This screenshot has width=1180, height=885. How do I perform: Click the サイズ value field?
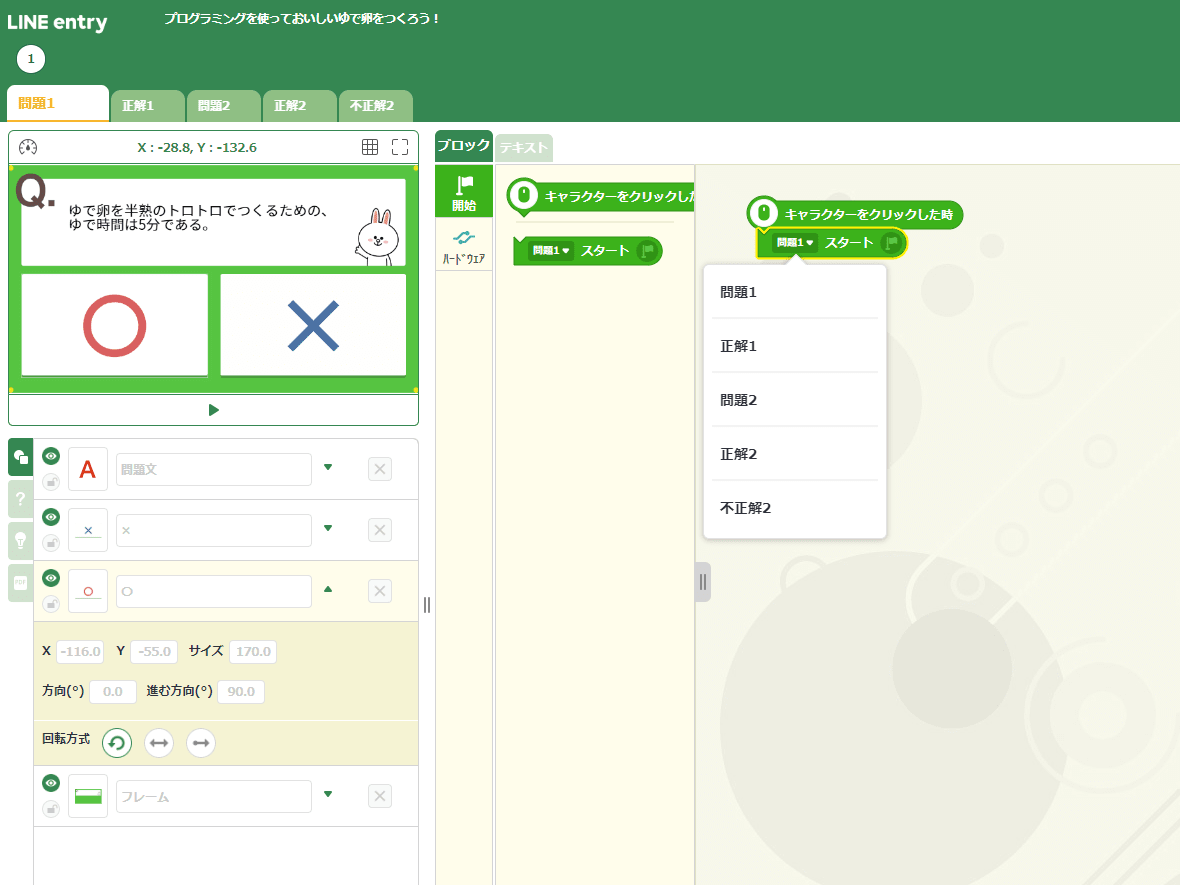pos(253,652)
